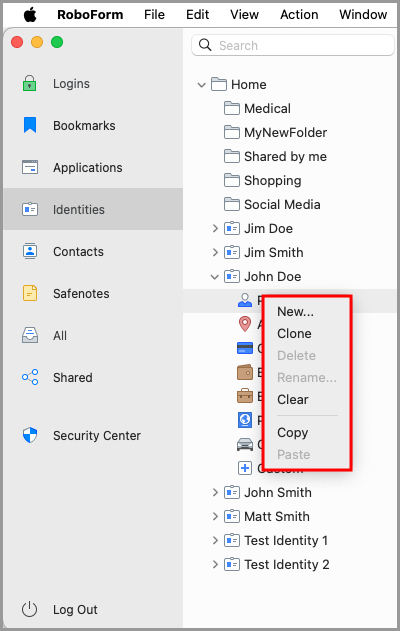
Task: Open the Bookmarks section
Action: (93, 126)
